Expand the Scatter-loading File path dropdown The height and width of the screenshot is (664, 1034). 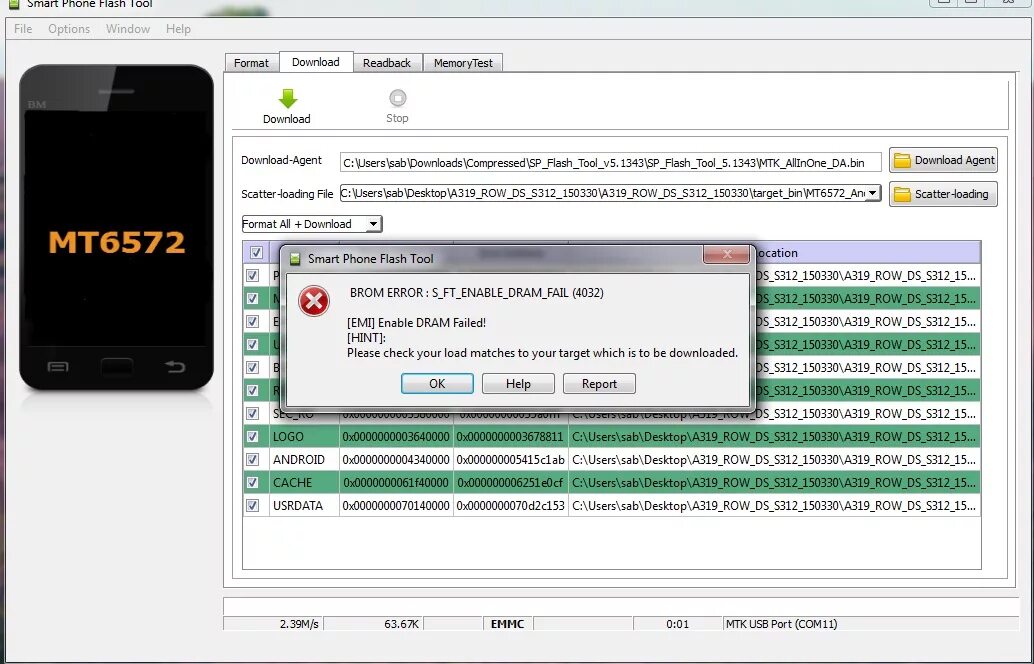pos(872,193)
